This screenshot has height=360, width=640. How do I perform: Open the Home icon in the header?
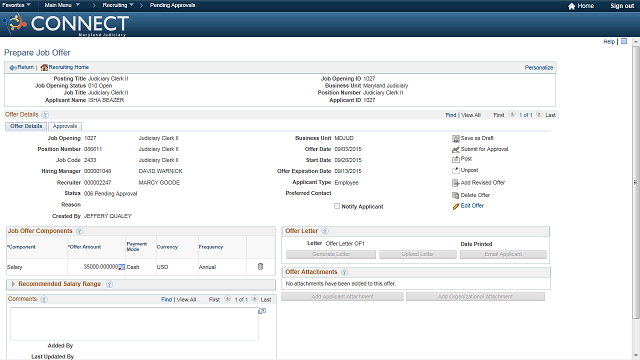pos(571,6)
